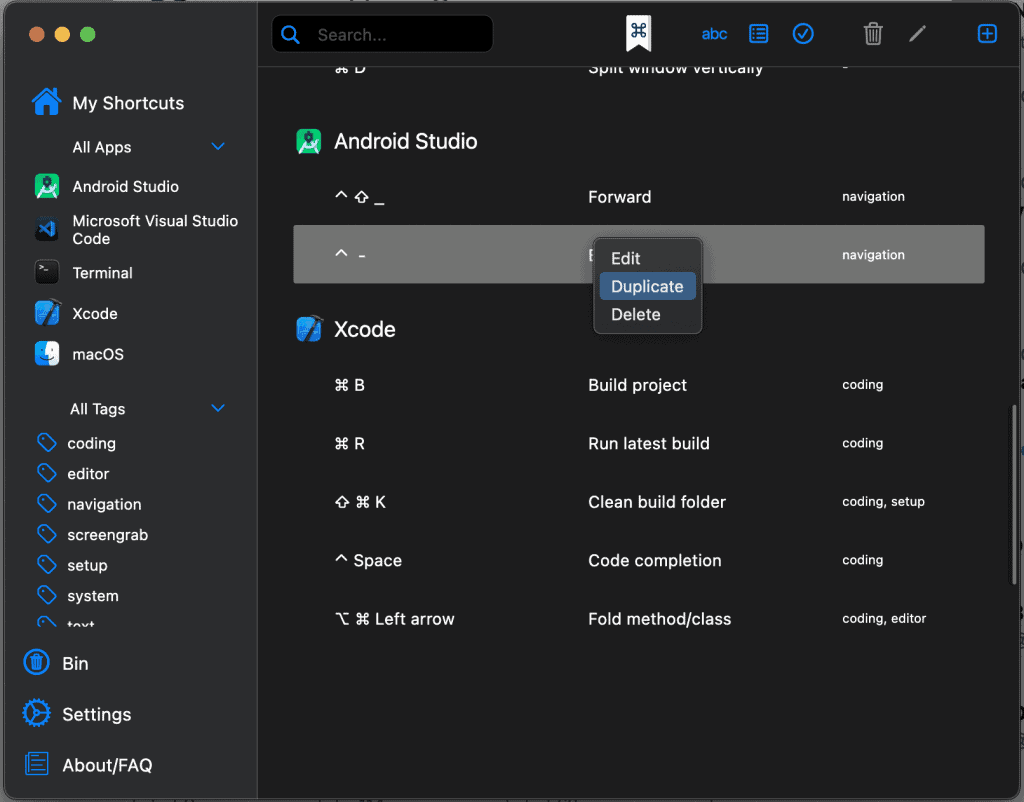Click the ⌘ B key combination
The height and width of the screenshot is (802, 1024).
coord(349,385)
